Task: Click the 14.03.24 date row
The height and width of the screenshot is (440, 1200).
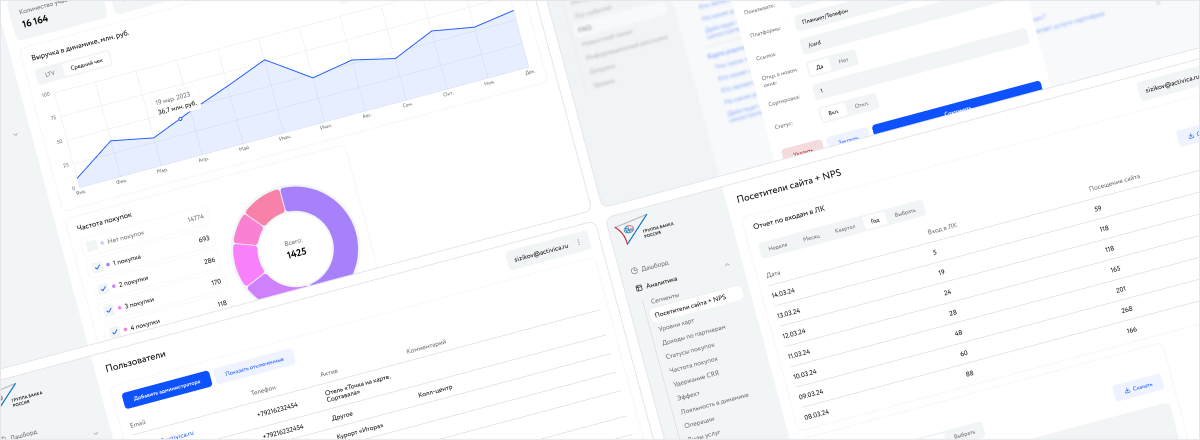Action: (782, 293)
